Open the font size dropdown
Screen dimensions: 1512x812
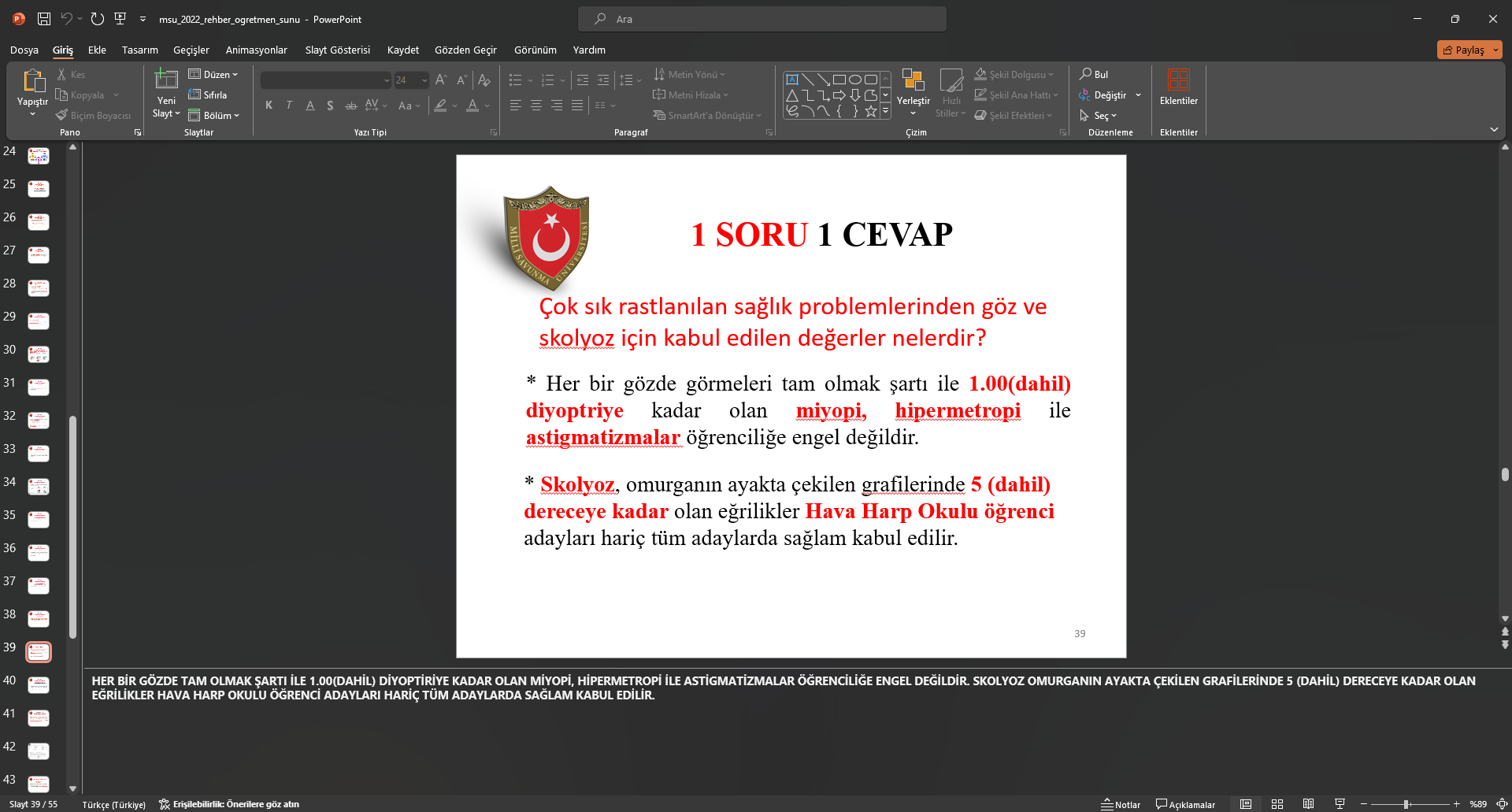[424, 80]
